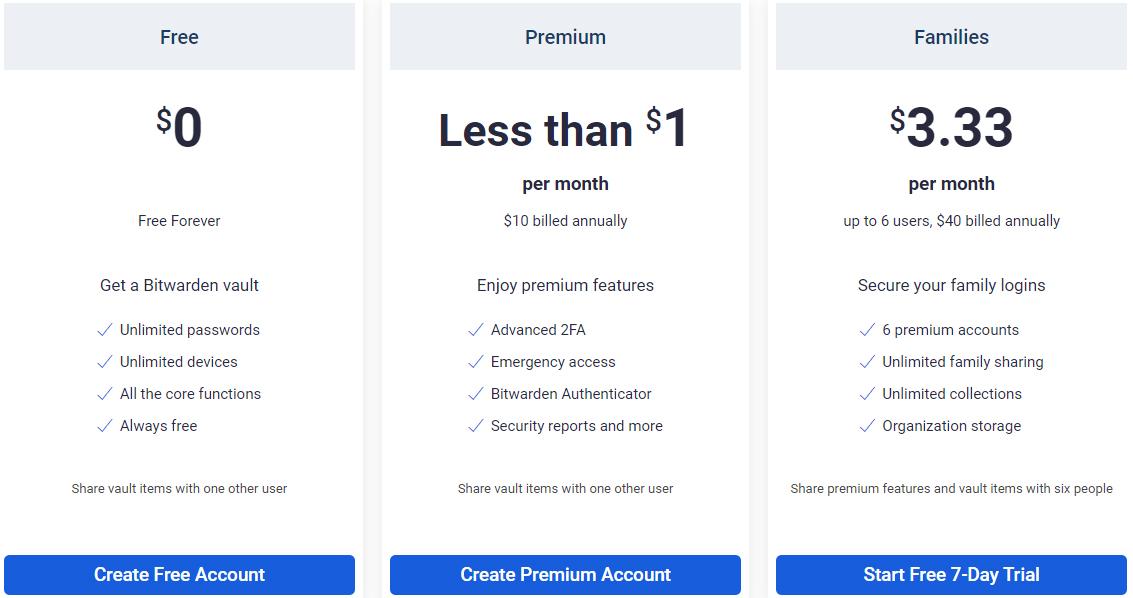Click checkmark next to 6 premium accounts

pos(867,330)
